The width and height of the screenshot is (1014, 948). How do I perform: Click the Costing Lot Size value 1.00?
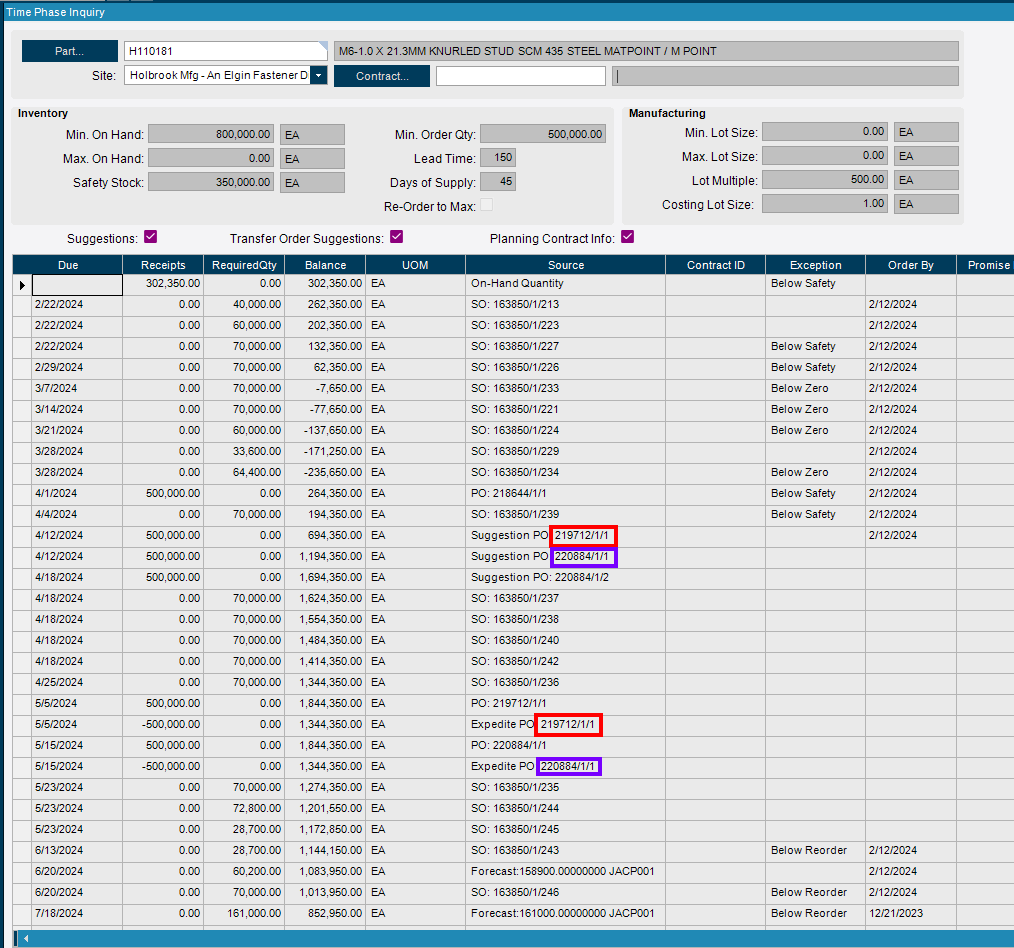tap(825, 204)
